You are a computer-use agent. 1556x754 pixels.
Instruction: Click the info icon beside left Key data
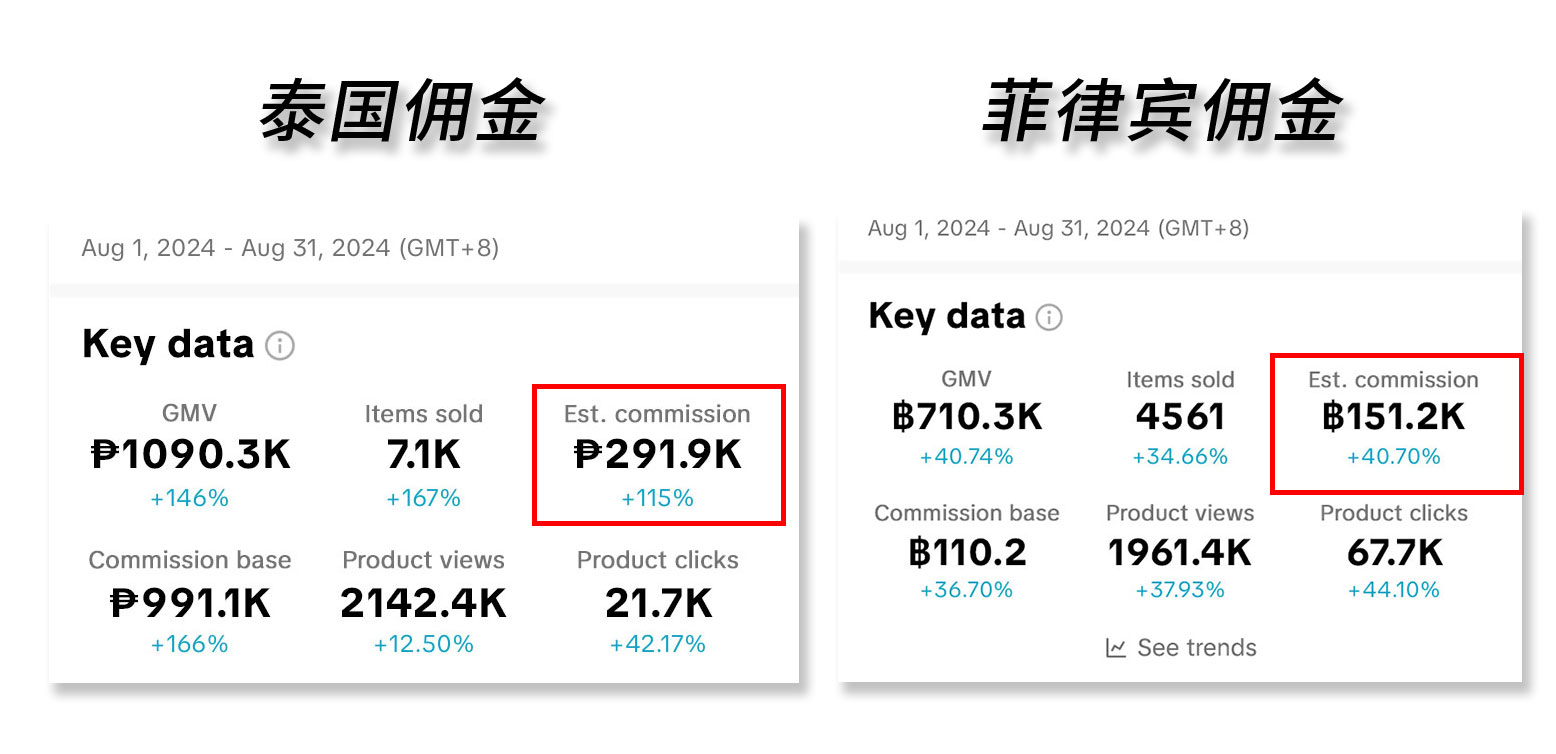[280, 347]
